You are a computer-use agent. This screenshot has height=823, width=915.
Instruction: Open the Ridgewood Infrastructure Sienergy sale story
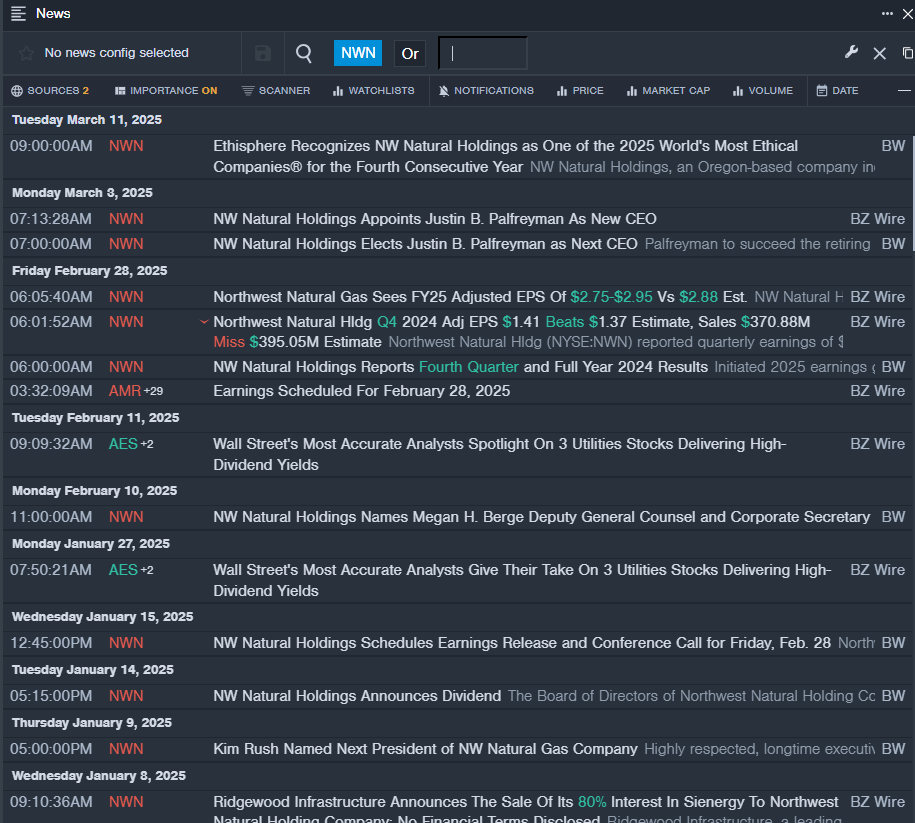coord(526,811)
